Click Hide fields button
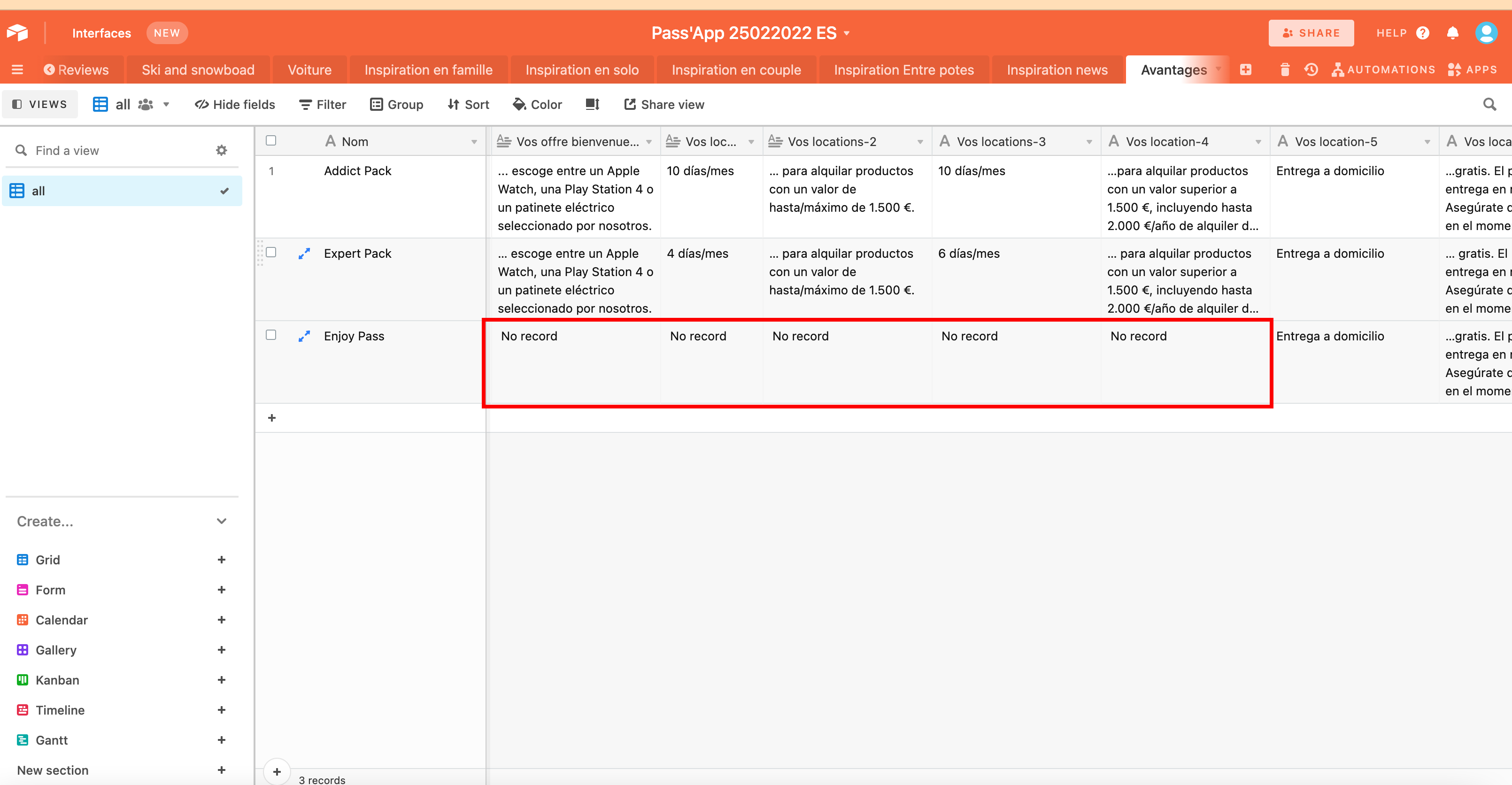 [235, 104]
